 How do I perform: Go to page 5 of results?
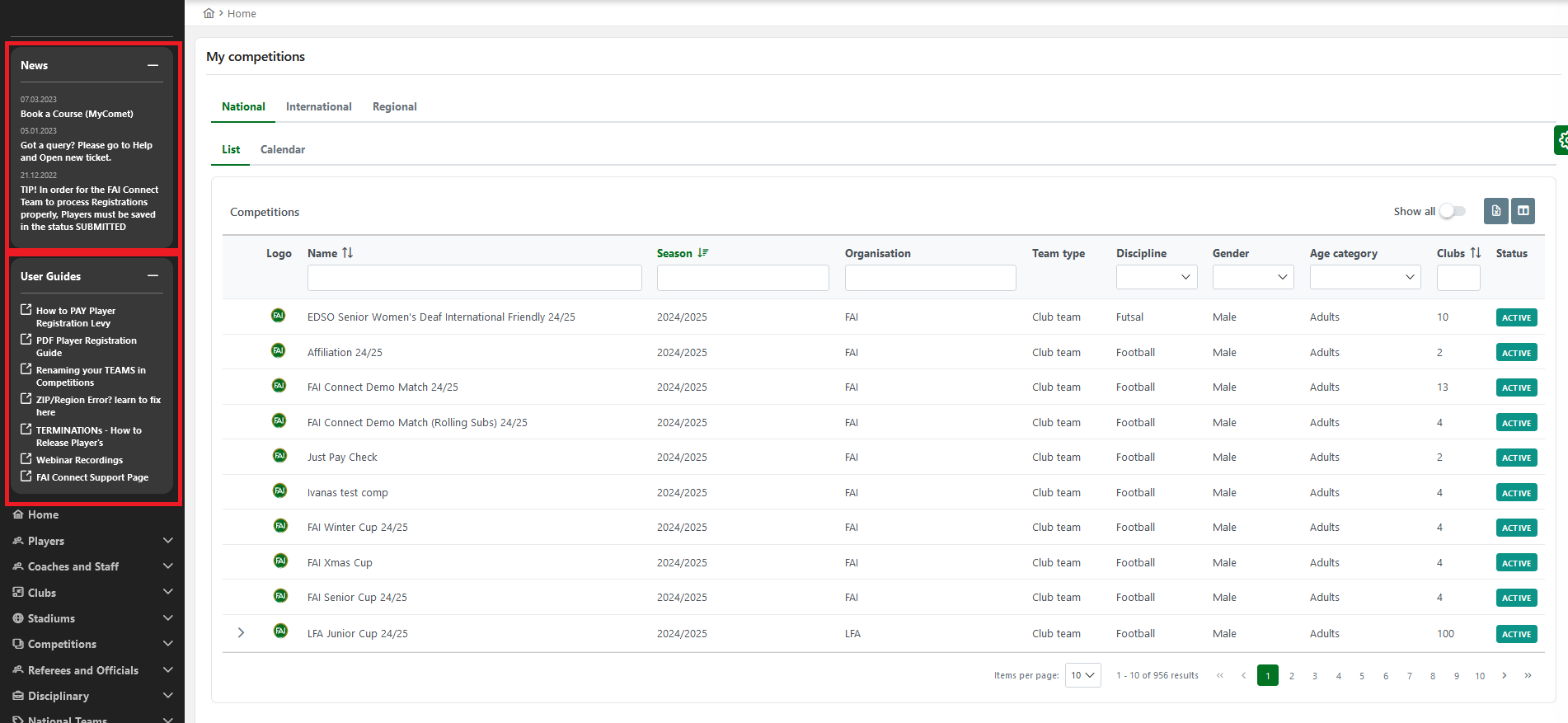1362,676
